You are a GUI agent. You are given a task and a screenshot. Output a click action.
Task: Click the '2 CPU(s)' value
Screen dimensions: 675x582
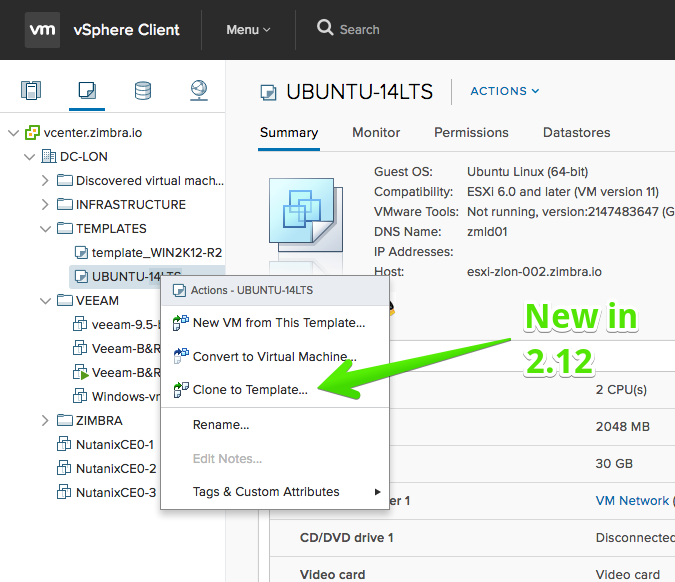click(621, 390)
